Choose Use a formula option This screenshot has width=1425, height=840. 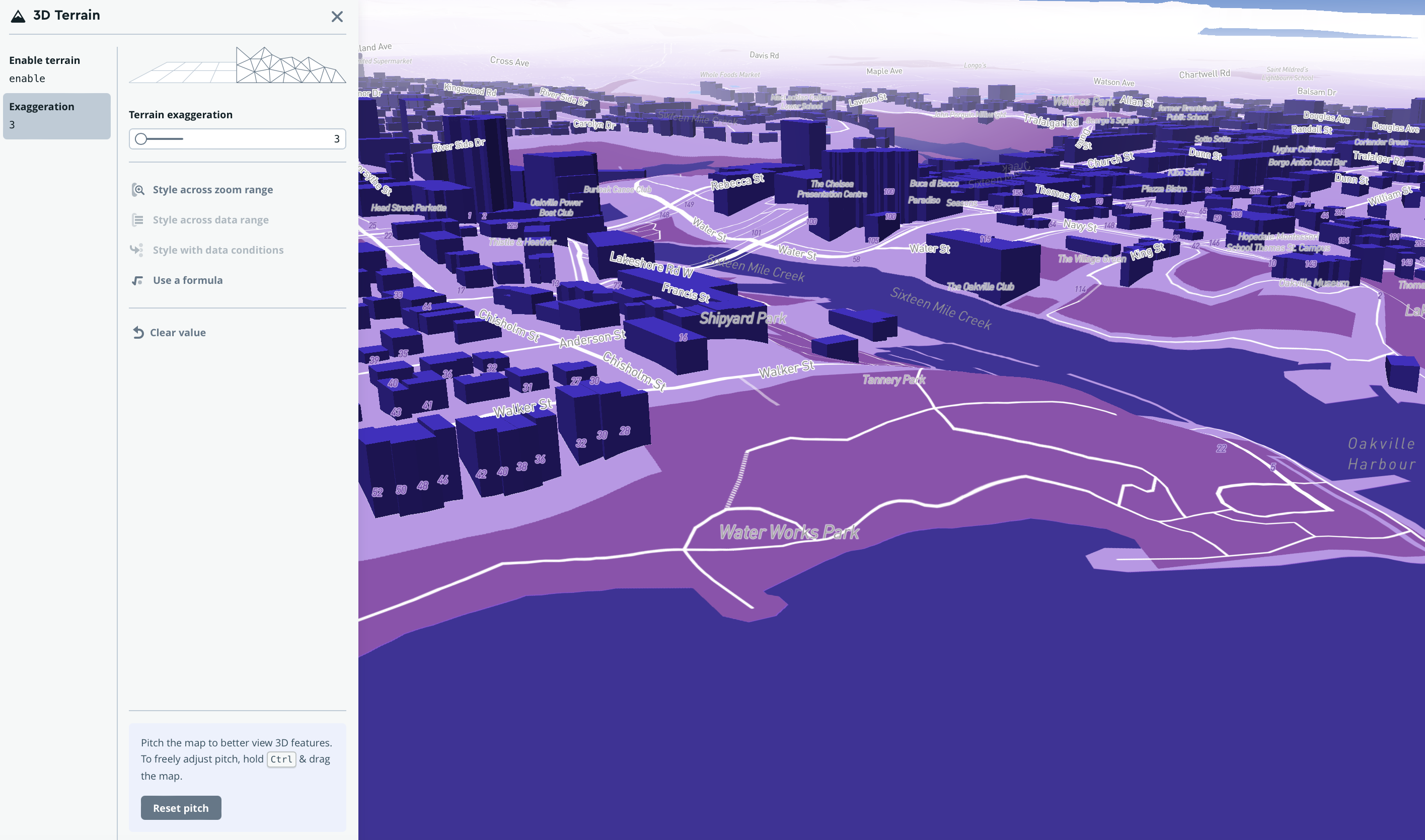pos(187,280)
